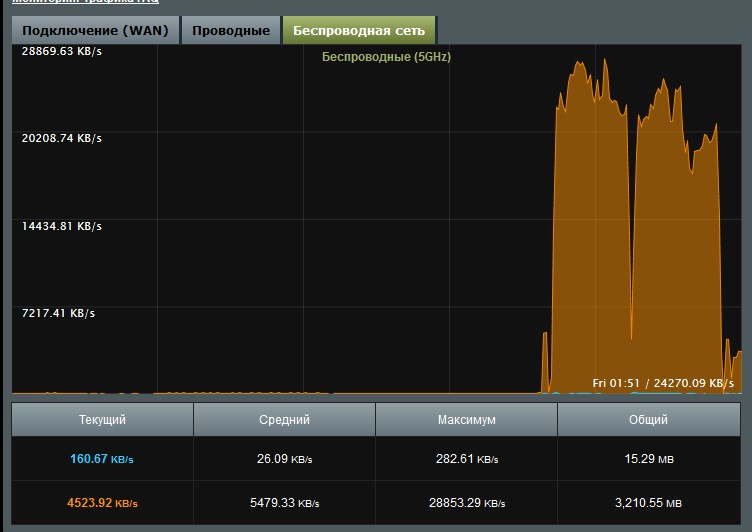The height and width of the screenshot is (532, 752).
Task: Switch to the Проводные tab
Action: (231, 31)
